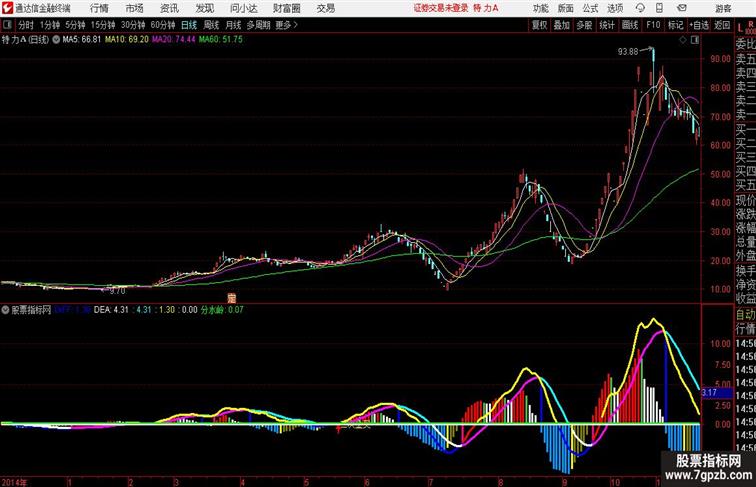Select the 周线 weekly period tab

211,25
